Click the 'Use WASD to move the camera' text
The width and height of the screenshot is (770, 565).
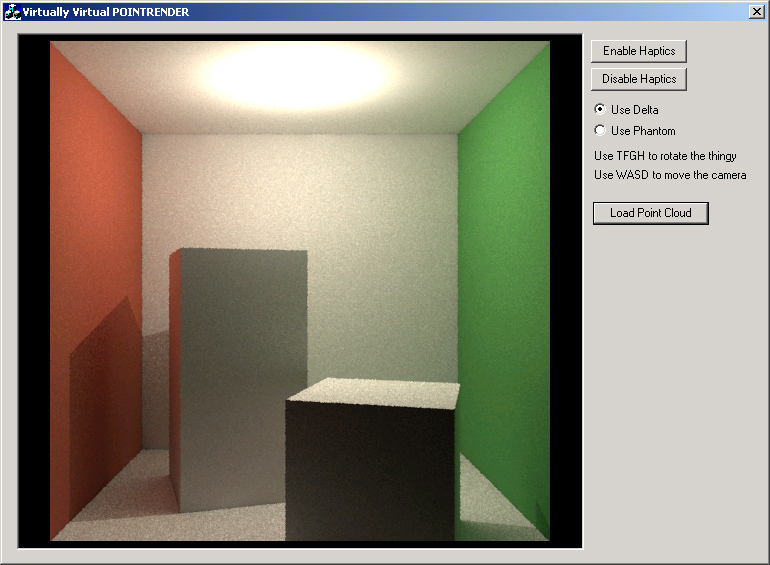click(x=670, y=176)
